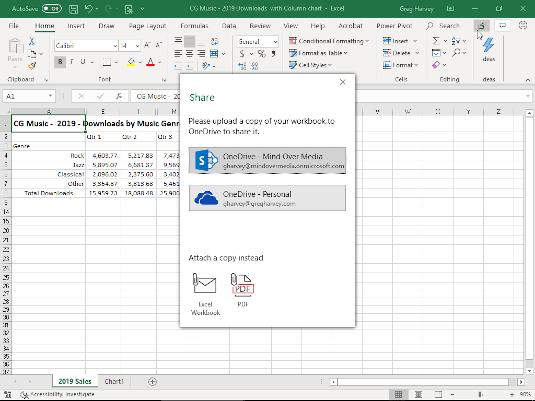
Task: Toggle Italic formatting
Action: pyautogui.click(x=72, y=62)
